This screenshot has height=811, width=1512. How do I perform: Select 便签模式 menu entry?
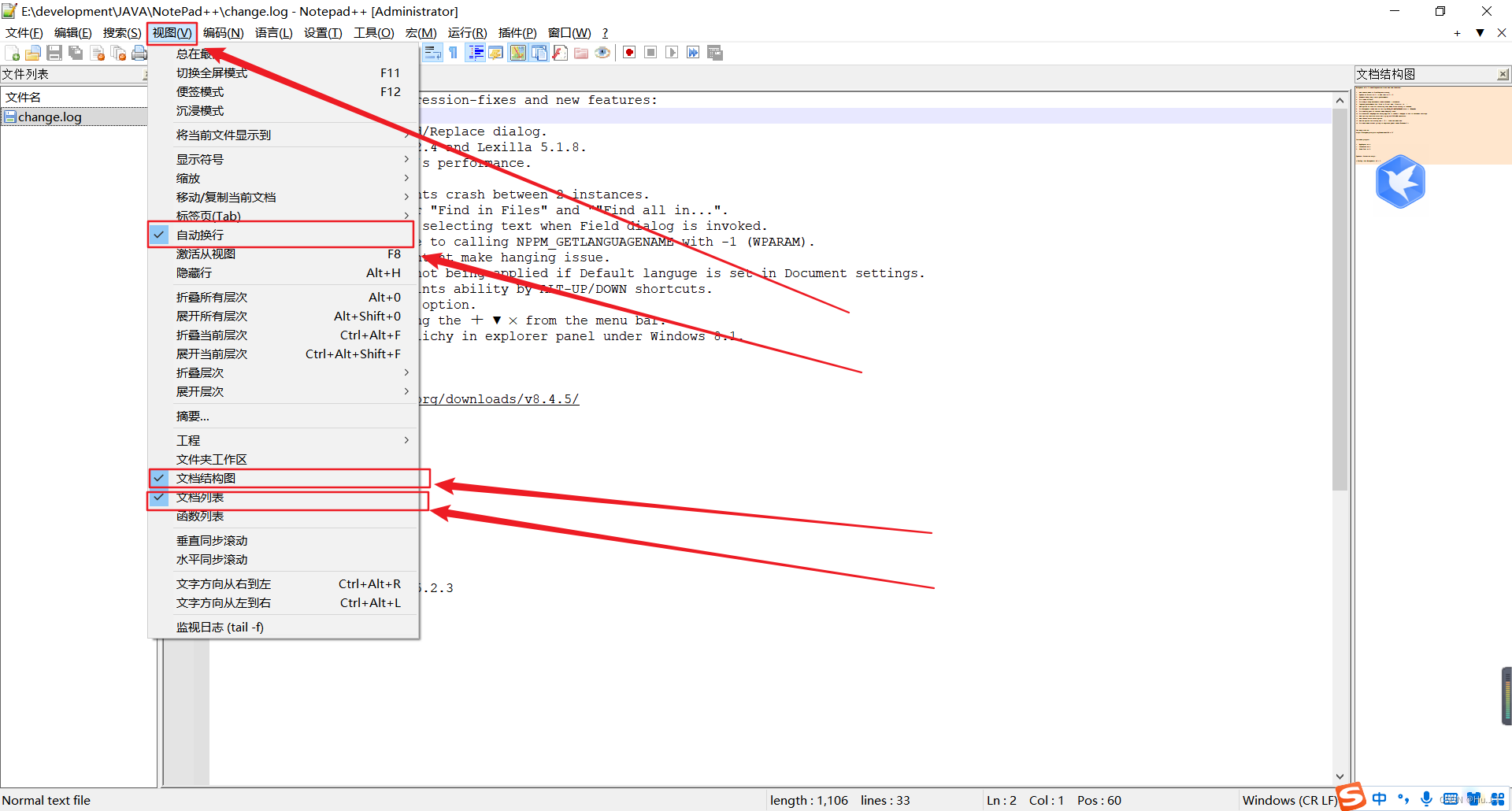pos(283,91)
